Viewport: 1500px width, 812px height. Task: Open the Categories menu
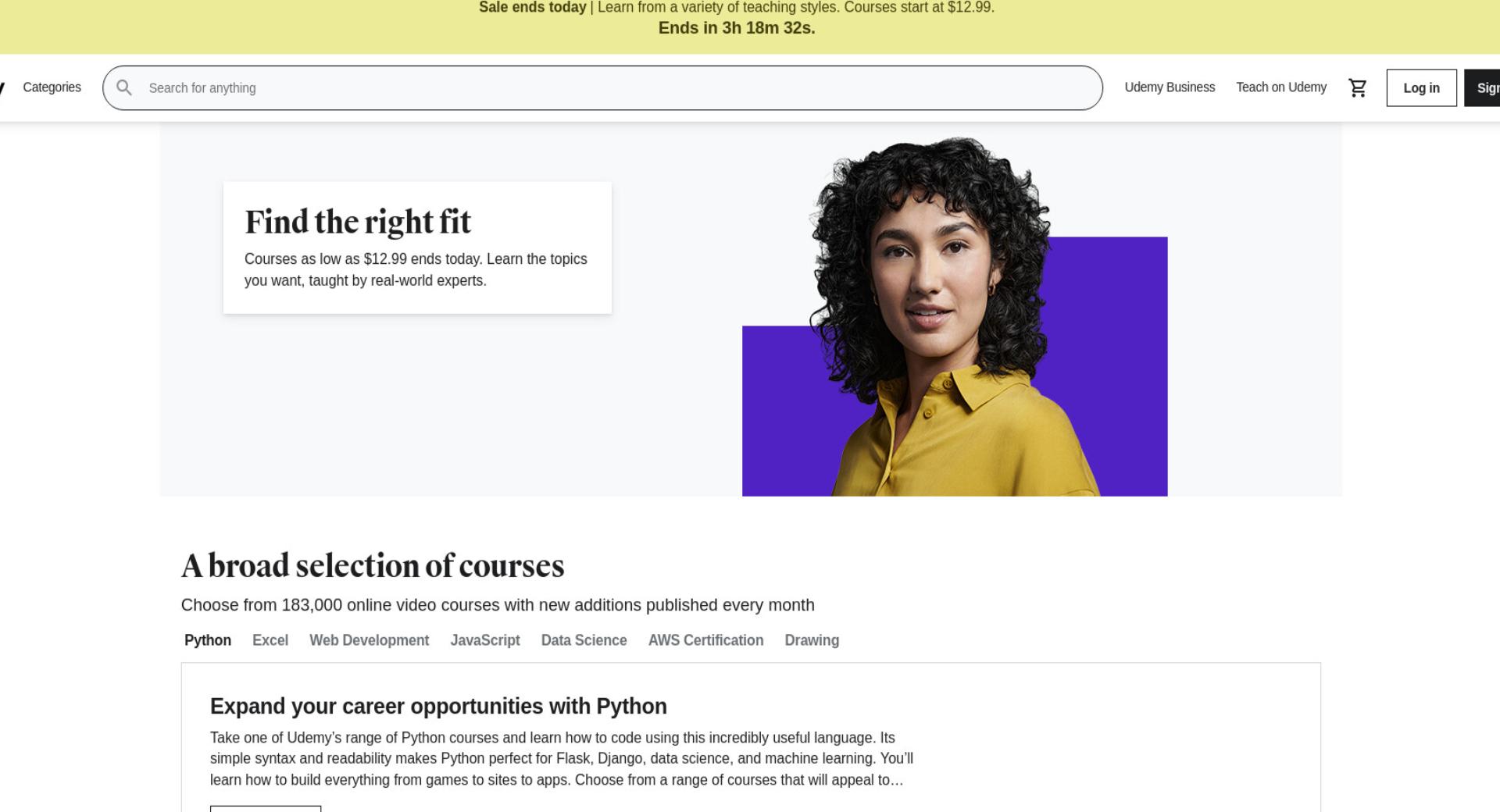pos(52,87)
